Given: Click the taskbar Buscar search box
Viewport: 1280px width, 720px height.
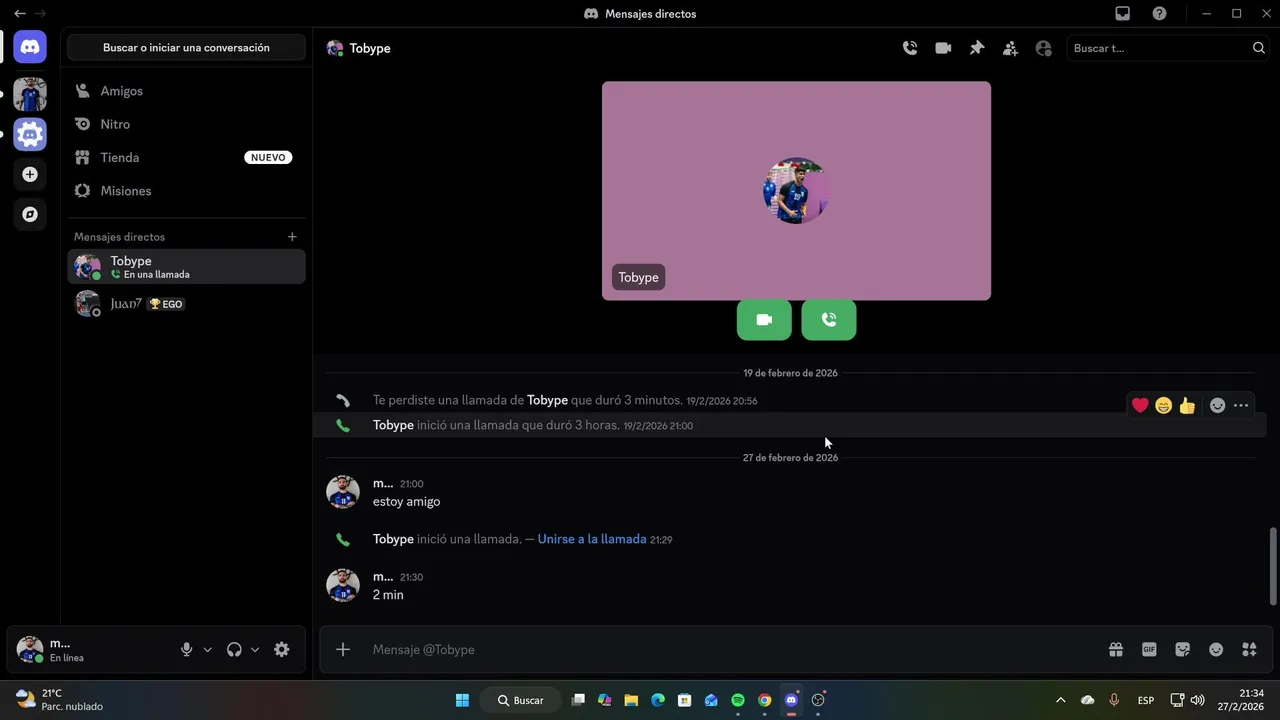Looking at the screenshot, I should [520, 700].
